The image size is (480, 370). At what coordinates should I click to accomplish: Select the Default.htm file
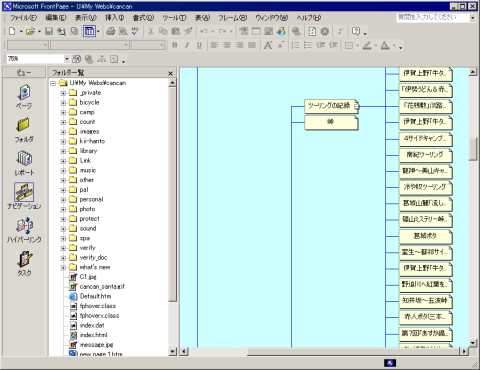coord(95,296)
